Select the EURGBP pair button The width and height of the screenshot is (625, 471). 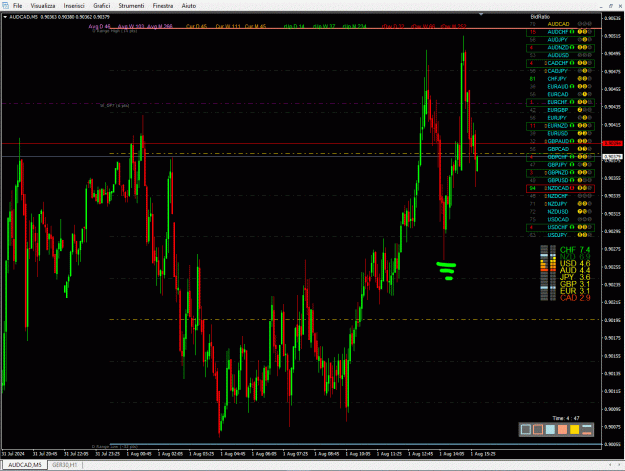pos(558,110)
